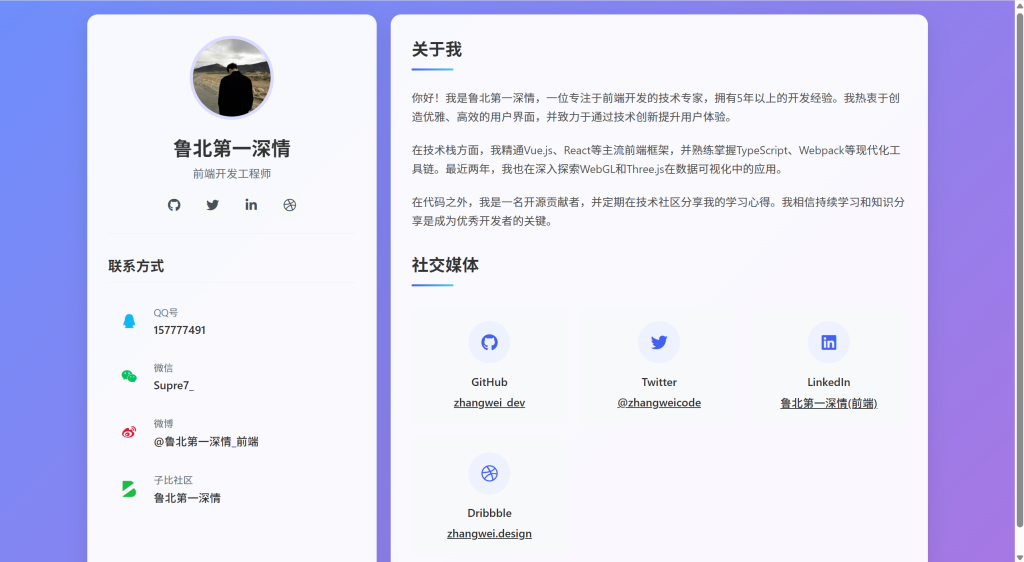Click the GitHub circle icon in social media card
This screenshot has height=562, width=1024.
coord(489,342)
